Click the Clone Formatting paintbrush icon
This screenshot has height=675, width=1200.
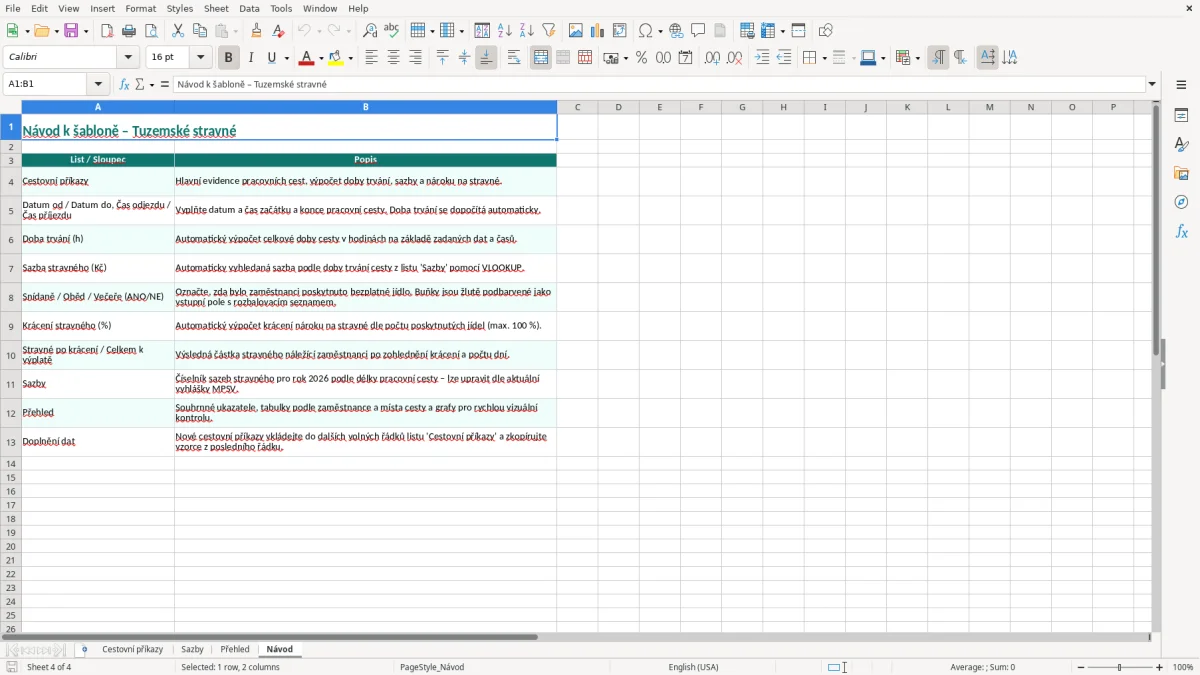[257, 31]
